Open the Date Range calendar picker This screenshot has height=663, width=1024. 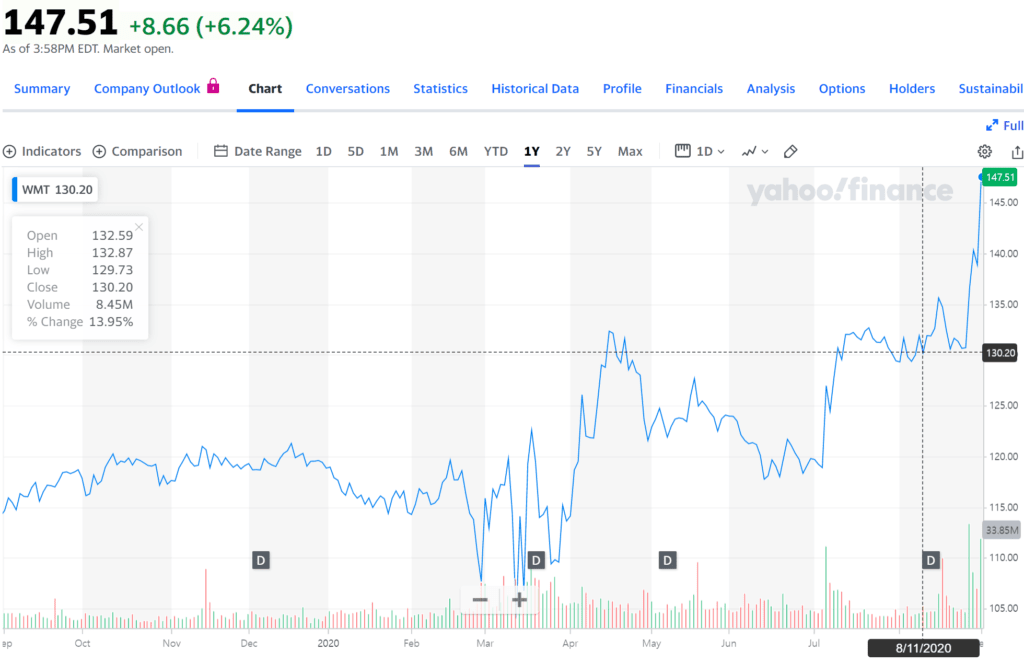(x=257, y=151)
